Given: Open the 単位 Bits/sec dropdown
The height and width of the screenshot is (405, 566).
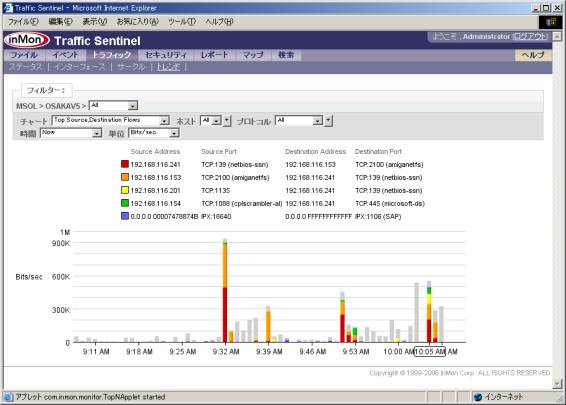Looking at the screenshot, I should [x=154, y=133].
